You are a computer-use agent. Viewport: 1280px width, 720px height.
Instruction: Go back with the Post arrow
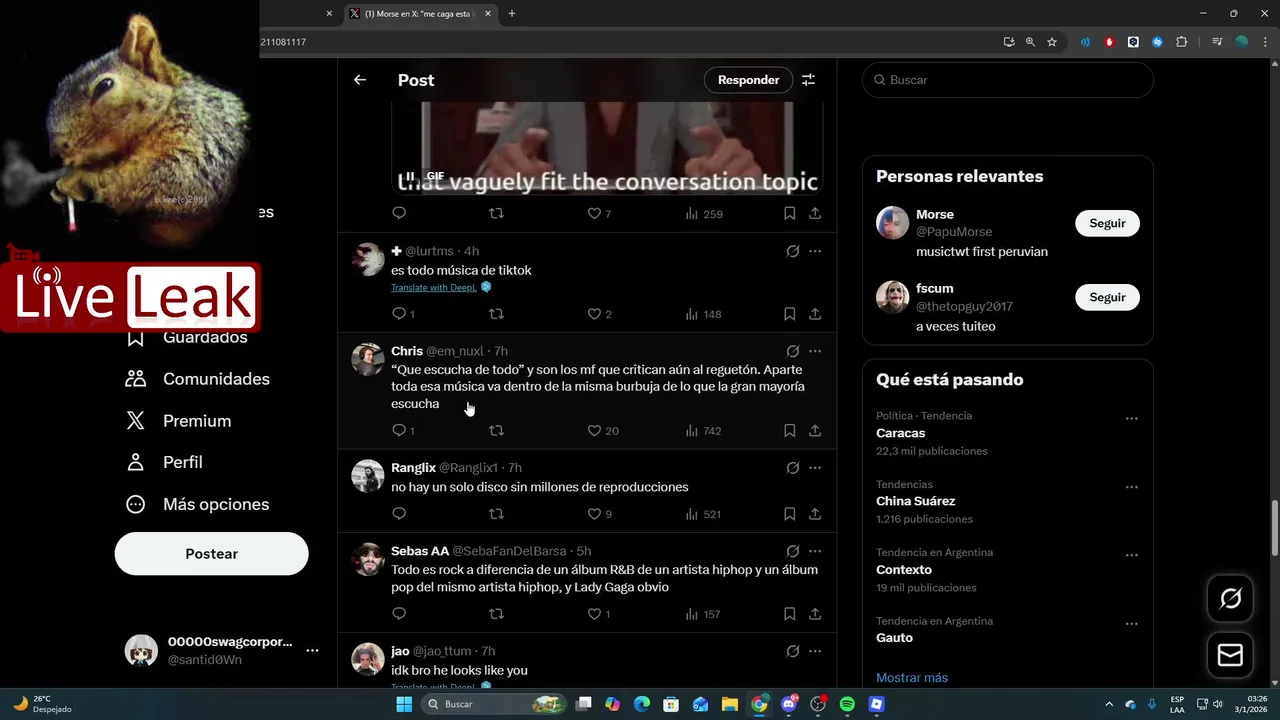[x=360, y=80]
